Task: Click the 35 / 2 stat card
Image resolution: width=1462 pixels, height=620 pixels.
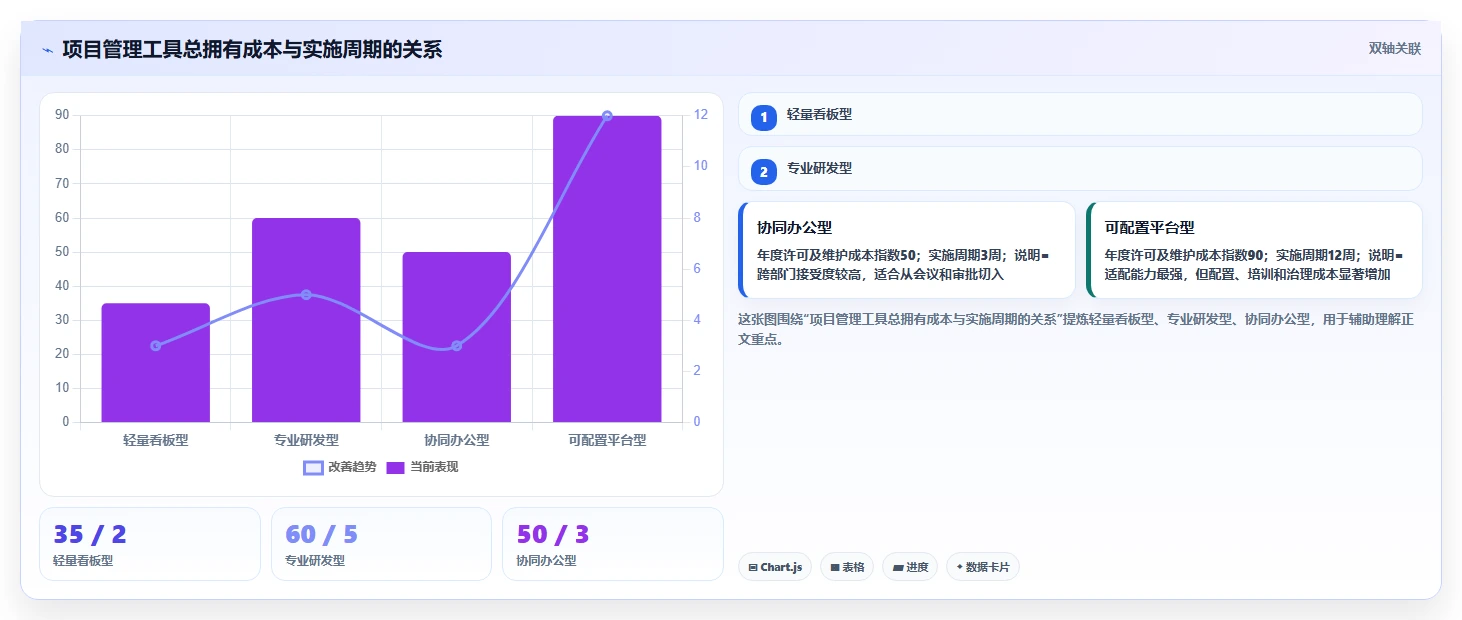Action: point(150,544)
